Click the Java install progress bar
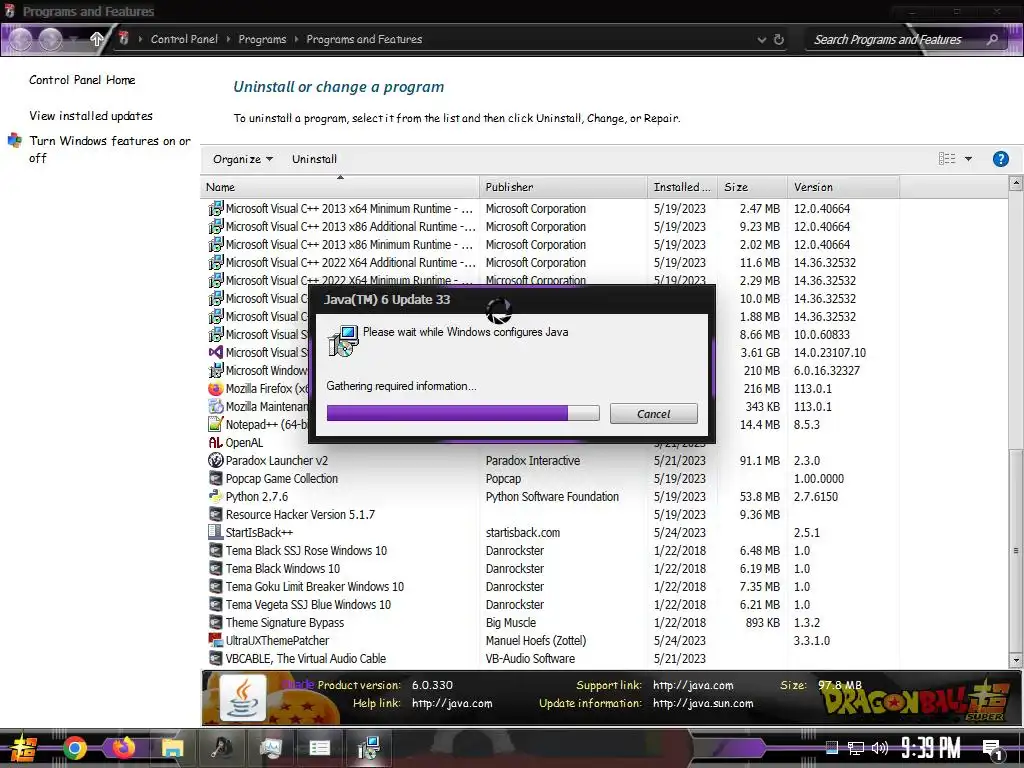The width and height of the screenshot is (1024, 768). click(x=463, y=413)
